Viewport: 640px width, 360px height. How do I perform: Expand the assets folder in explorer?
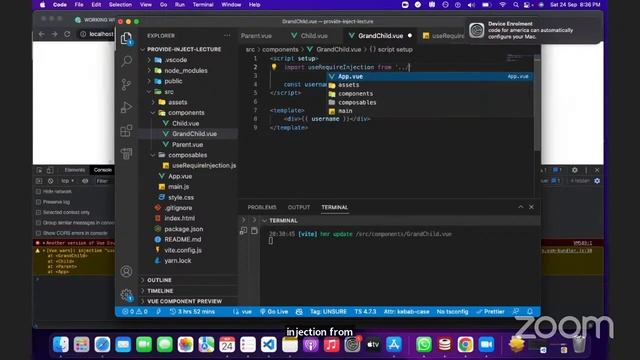153,102
